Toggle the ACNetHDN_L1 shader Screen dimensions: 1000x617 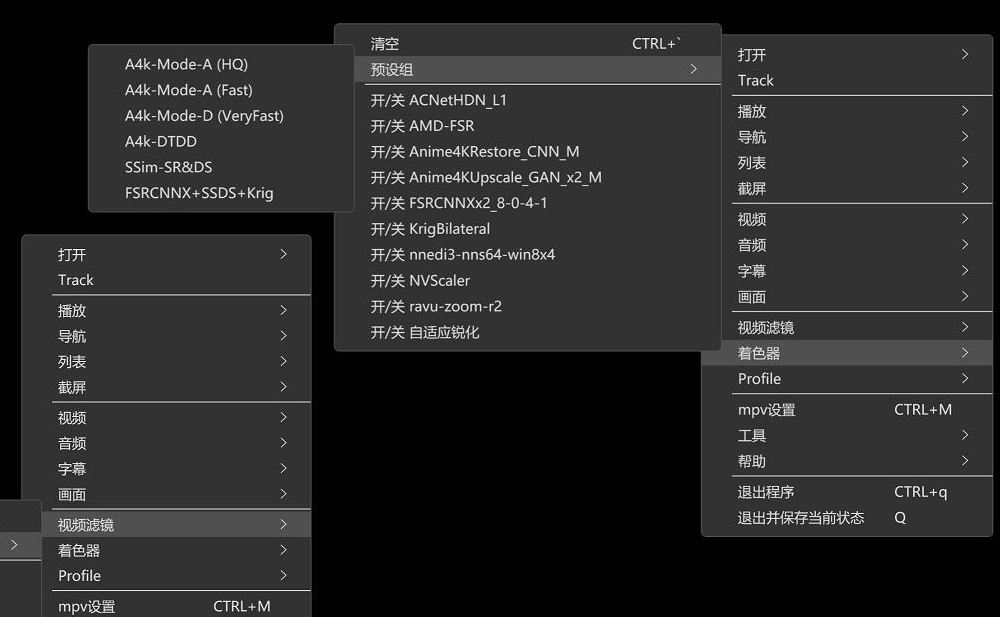tap(439, 100)
